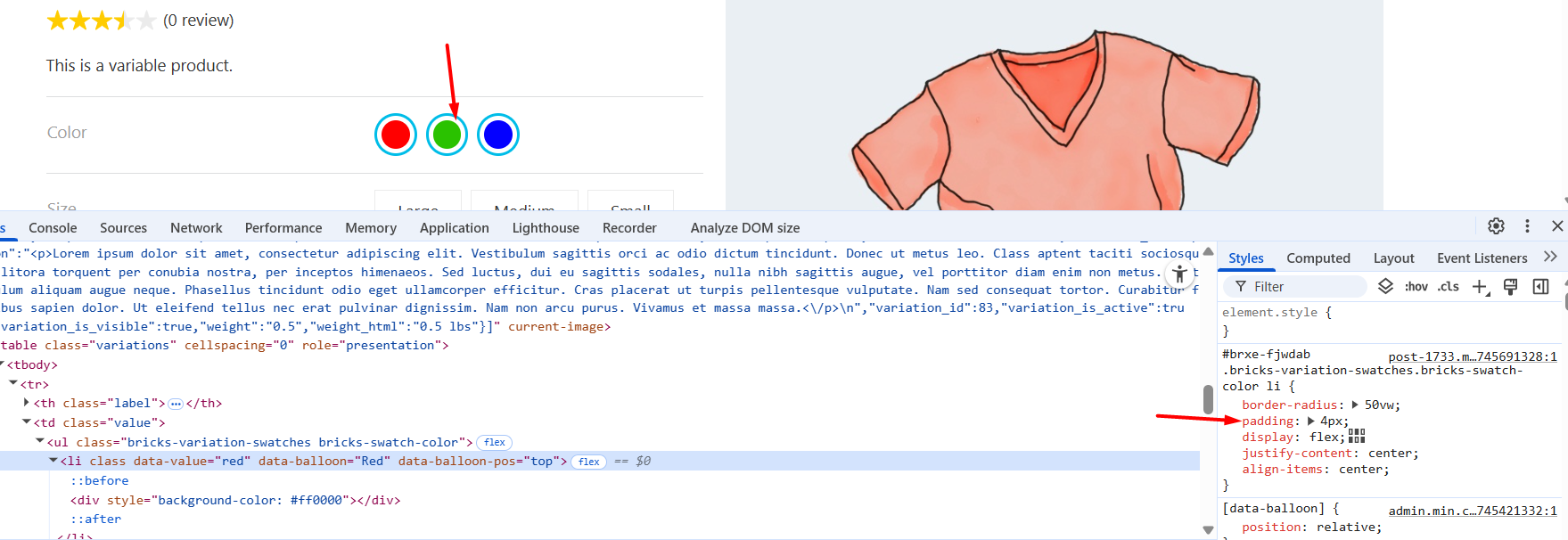Viewport: 1568px width, 540px height.
Task: Switch to the Lighthouse tab
Action: tap(546, 228)
